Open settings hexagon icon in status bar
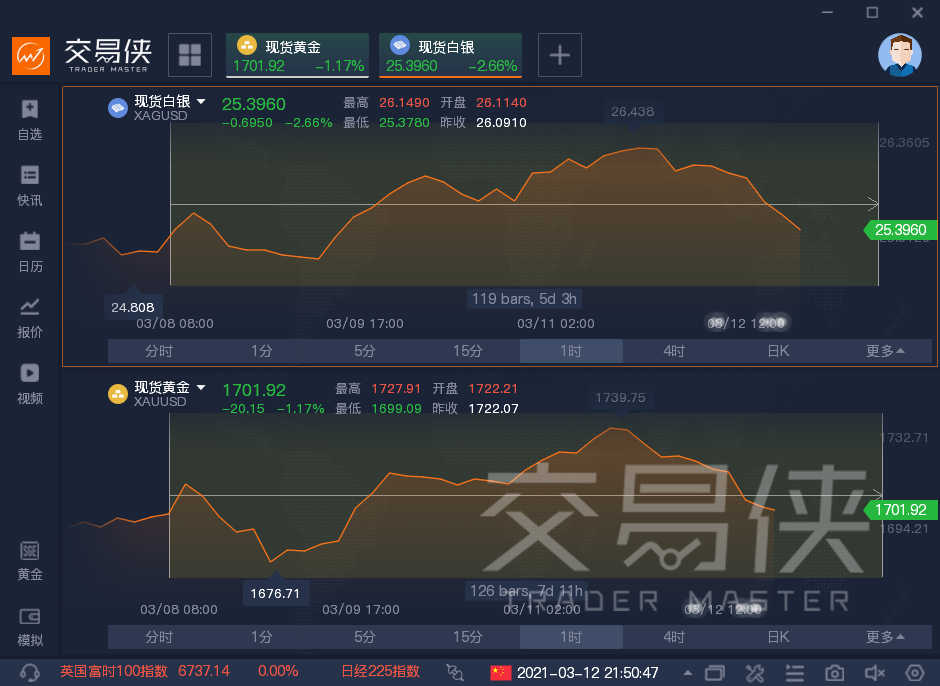 pos(914,673)
